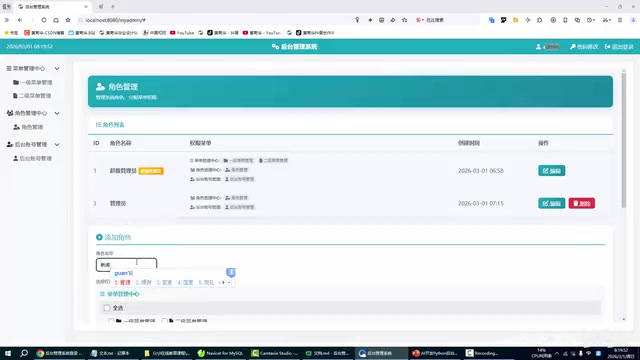Open 一级菜单管理 in the sidebar
The image size is (640, 360).
point(33,82)
